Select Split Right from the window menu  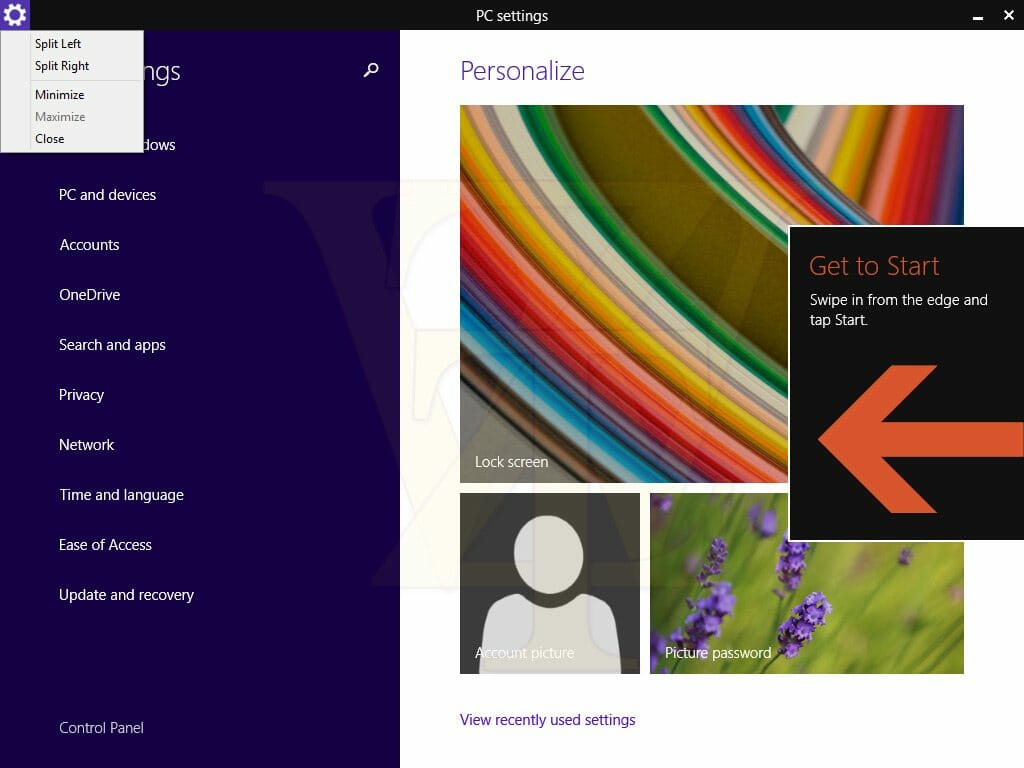61,65
